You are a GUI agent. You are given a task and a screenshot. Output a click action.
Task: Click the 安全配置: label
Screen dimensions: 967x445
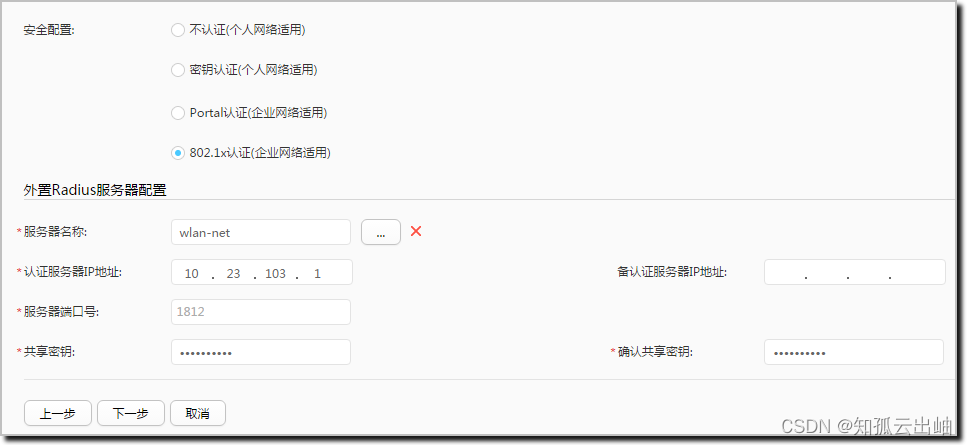coord(49,30)
